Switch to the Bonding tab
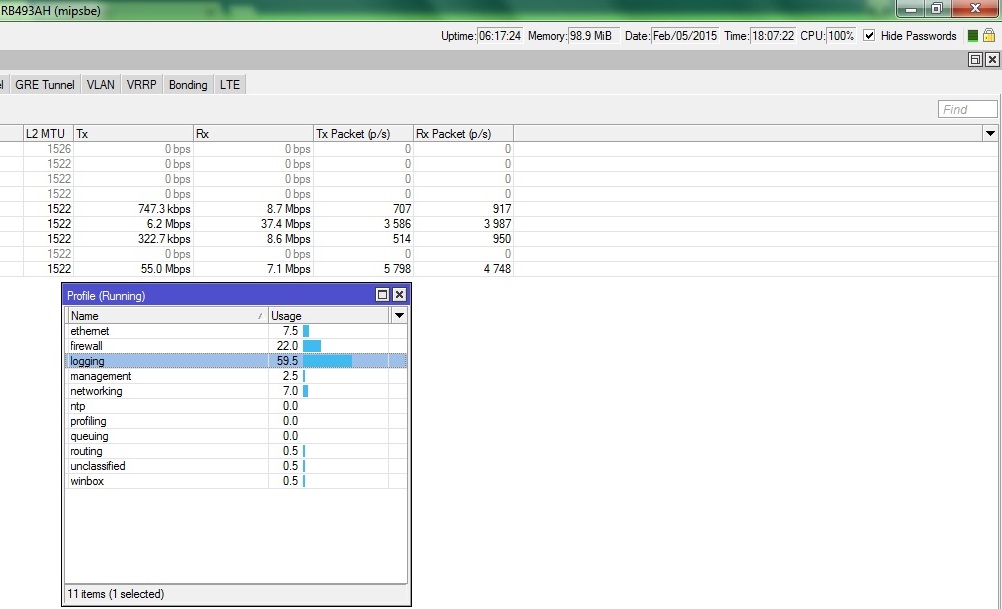This screenshot has height=609, width=1002. 188,84
